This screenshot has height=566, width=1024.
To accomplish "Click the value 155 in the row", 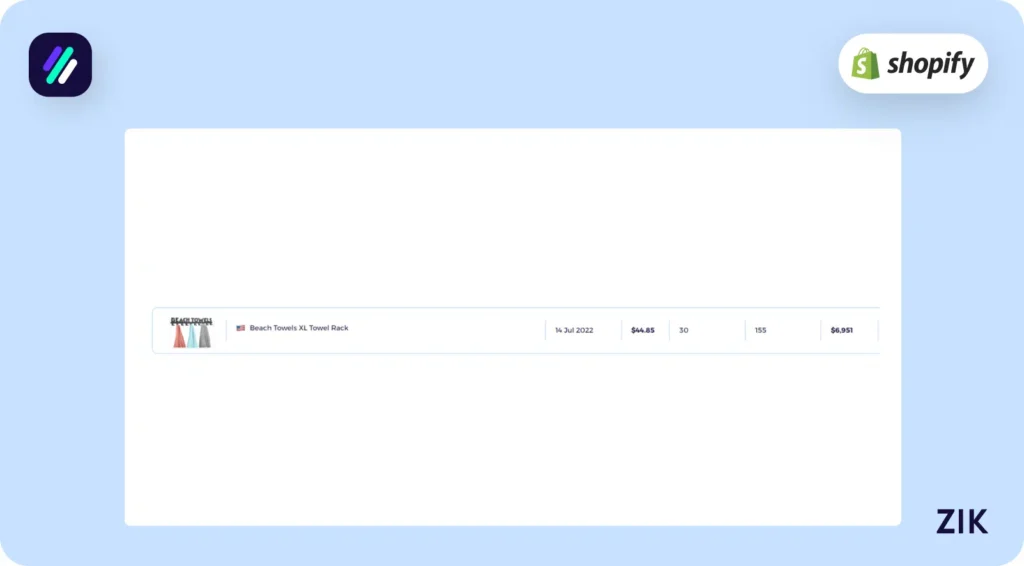I will (x=760, y=330).
